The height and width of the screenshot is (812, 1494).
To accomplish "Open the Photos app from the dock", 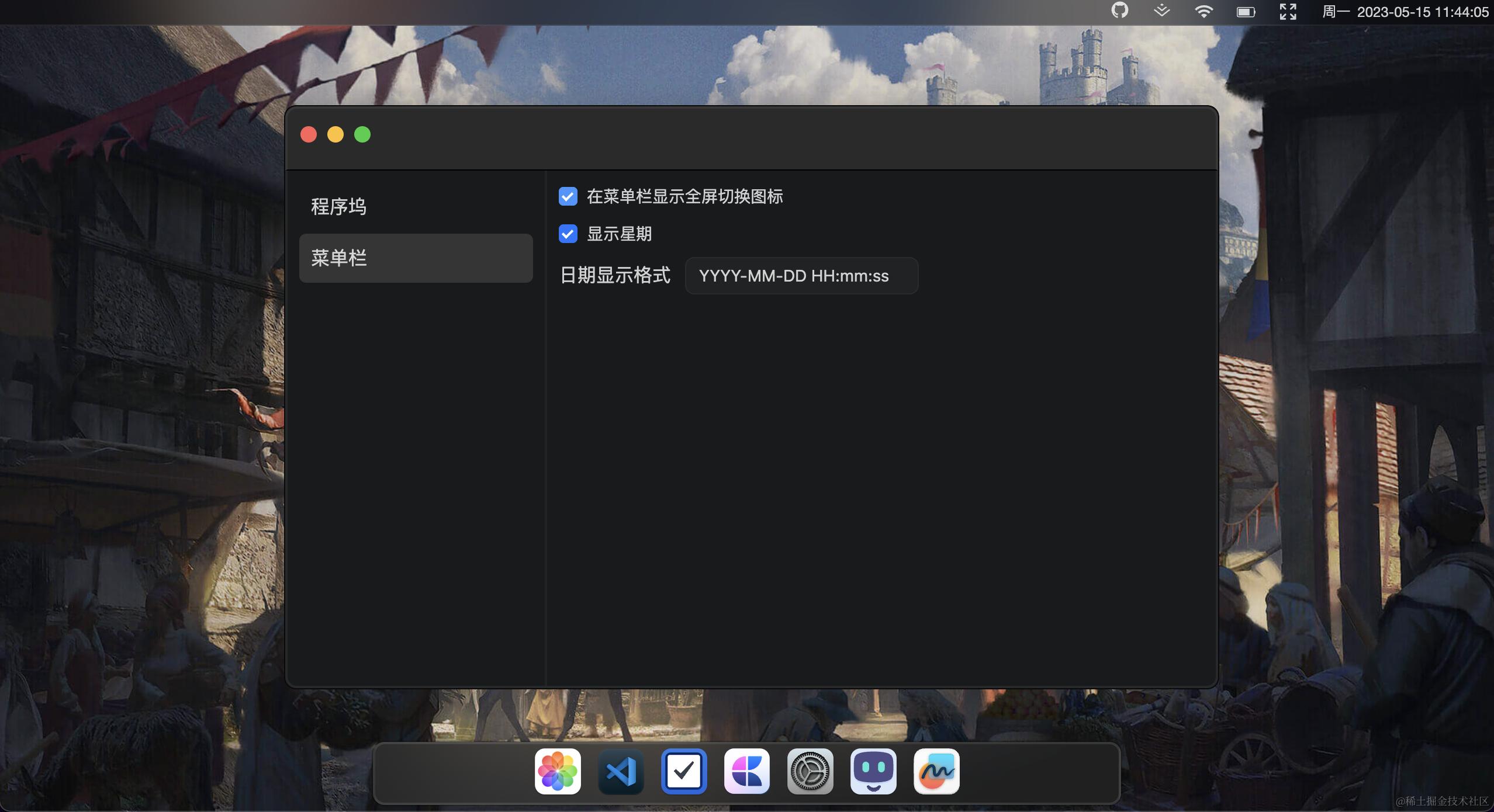I will tap(557, 771).
